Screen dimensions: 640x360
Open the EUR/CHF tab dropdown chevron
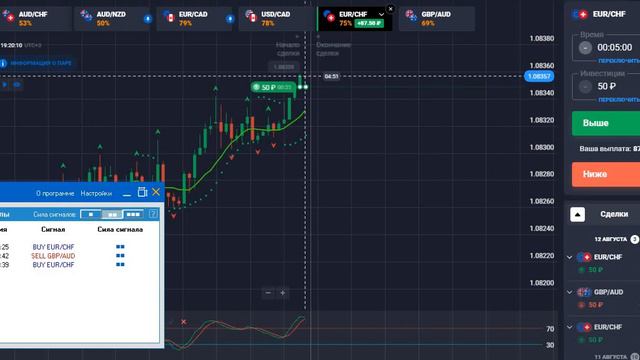pyautogui.click(x=381, y=14)
